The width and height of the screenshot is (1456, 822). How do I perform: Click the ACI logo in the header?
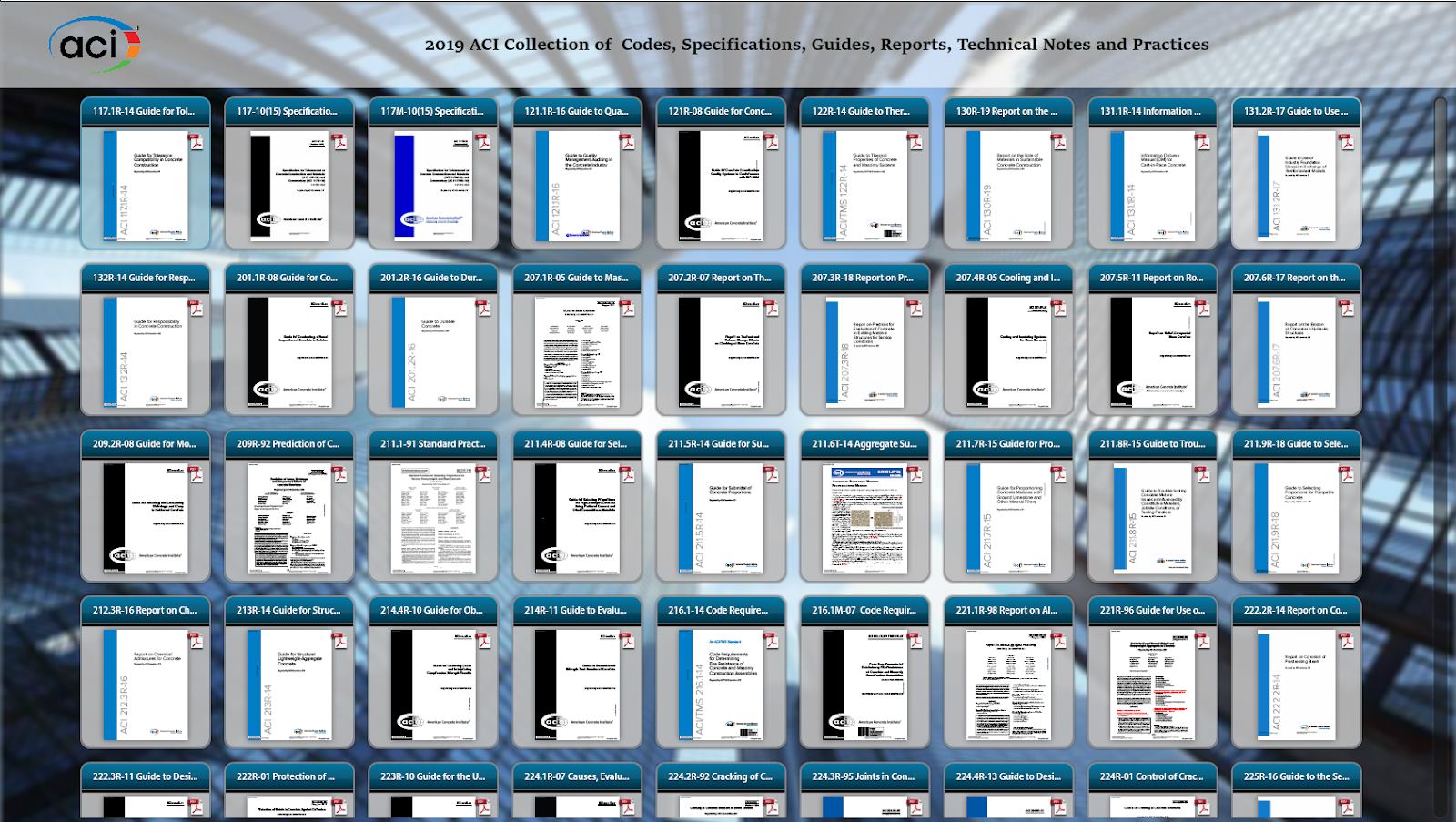[95, 44]
